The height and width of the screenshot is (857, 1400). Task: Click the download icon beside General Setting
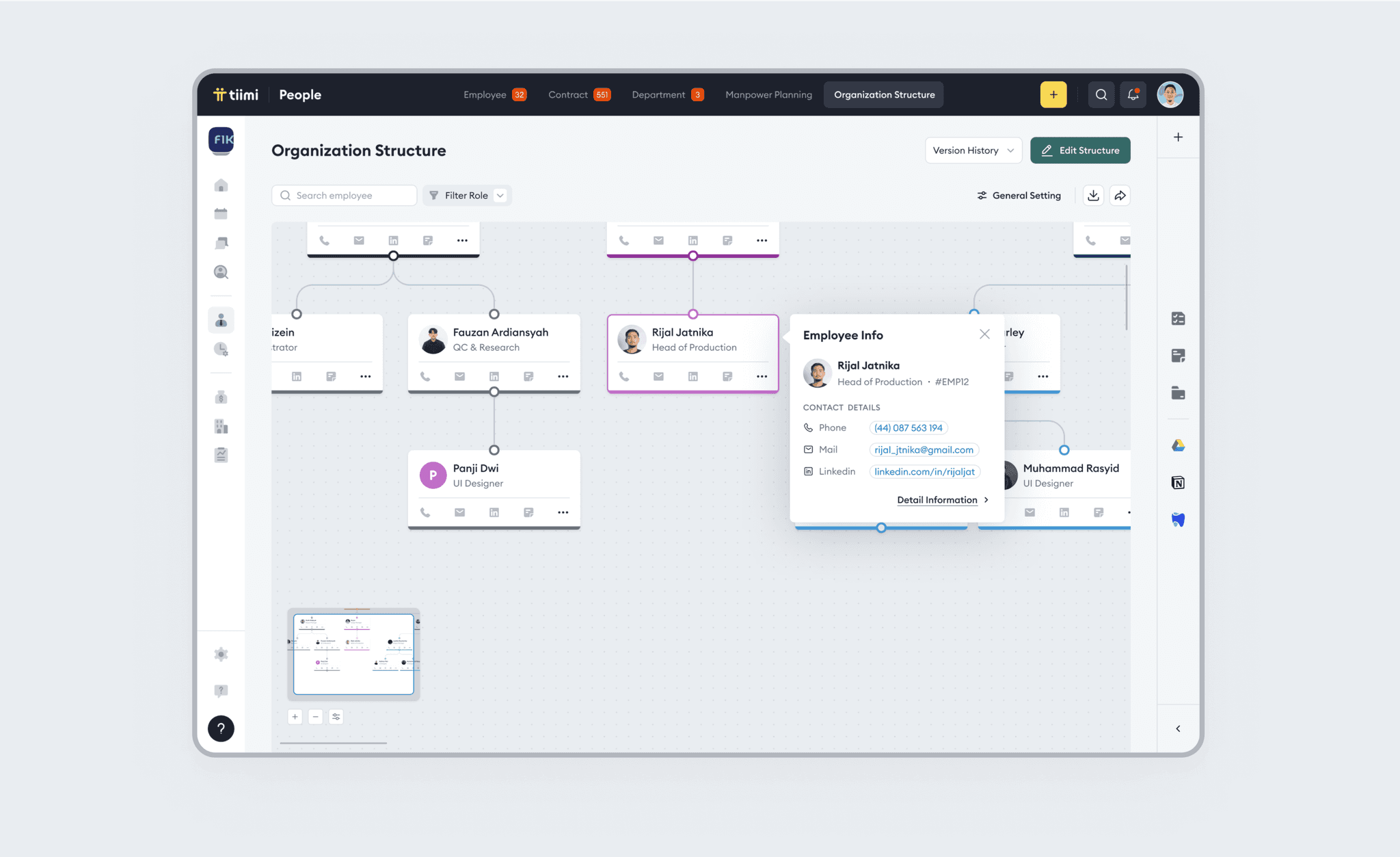pyautogui.click(x=1093, y=196)
